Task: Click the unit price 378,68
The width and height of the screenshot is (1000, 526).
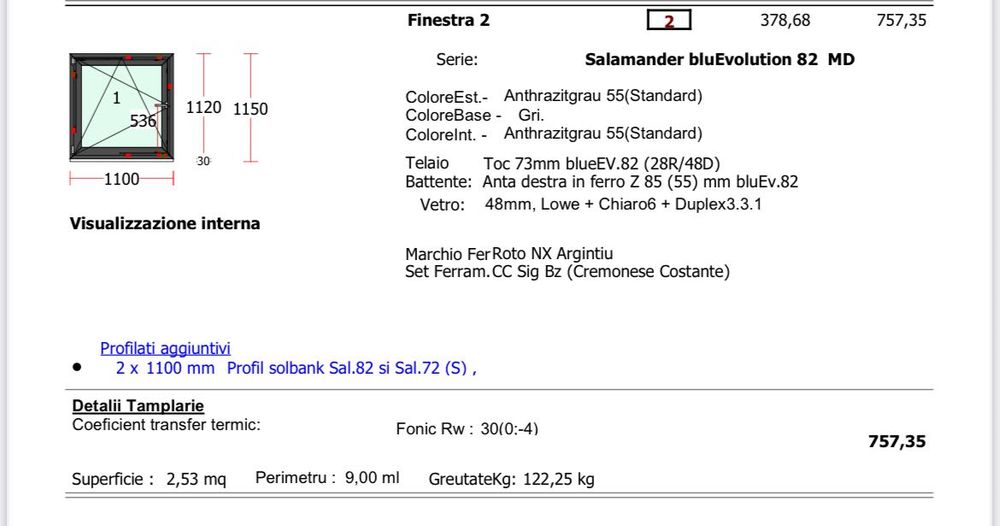Action: point(785,20)
